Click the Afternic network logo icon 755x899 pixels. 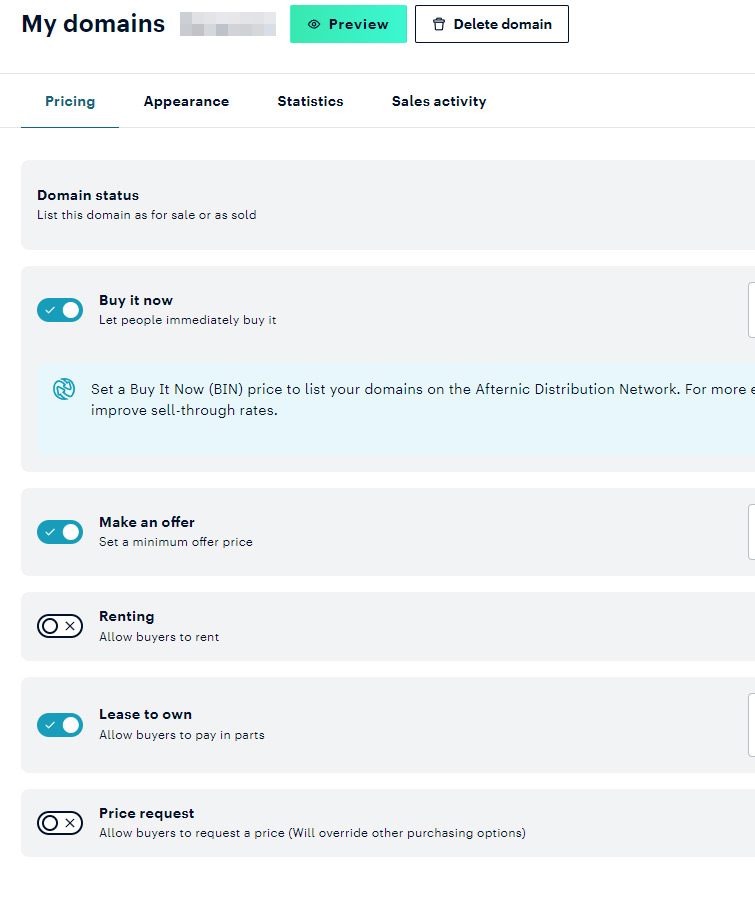[x=64, y=389]
